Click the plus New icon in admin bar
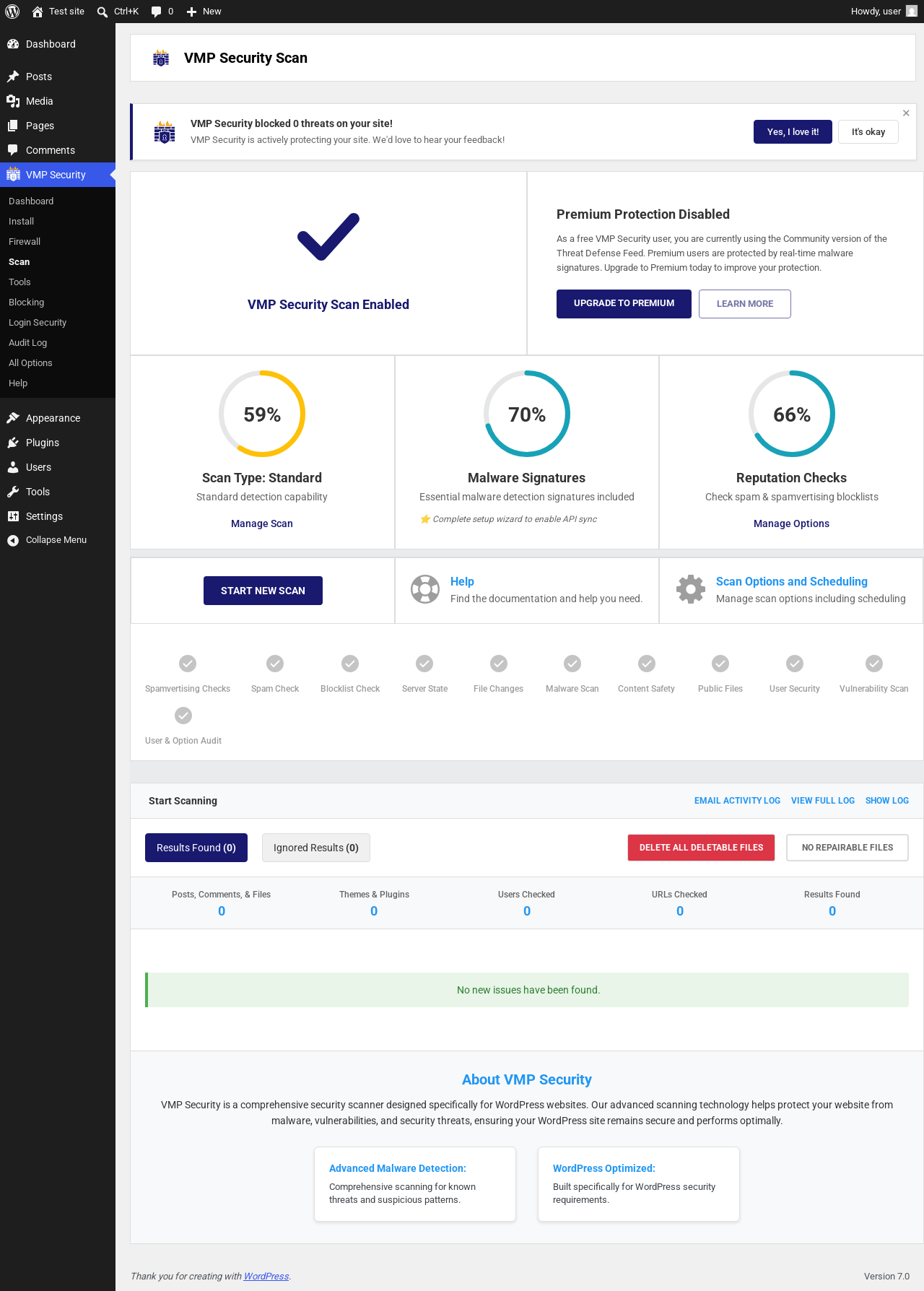This screenshot has width=924, height=1291. point(191,12)
